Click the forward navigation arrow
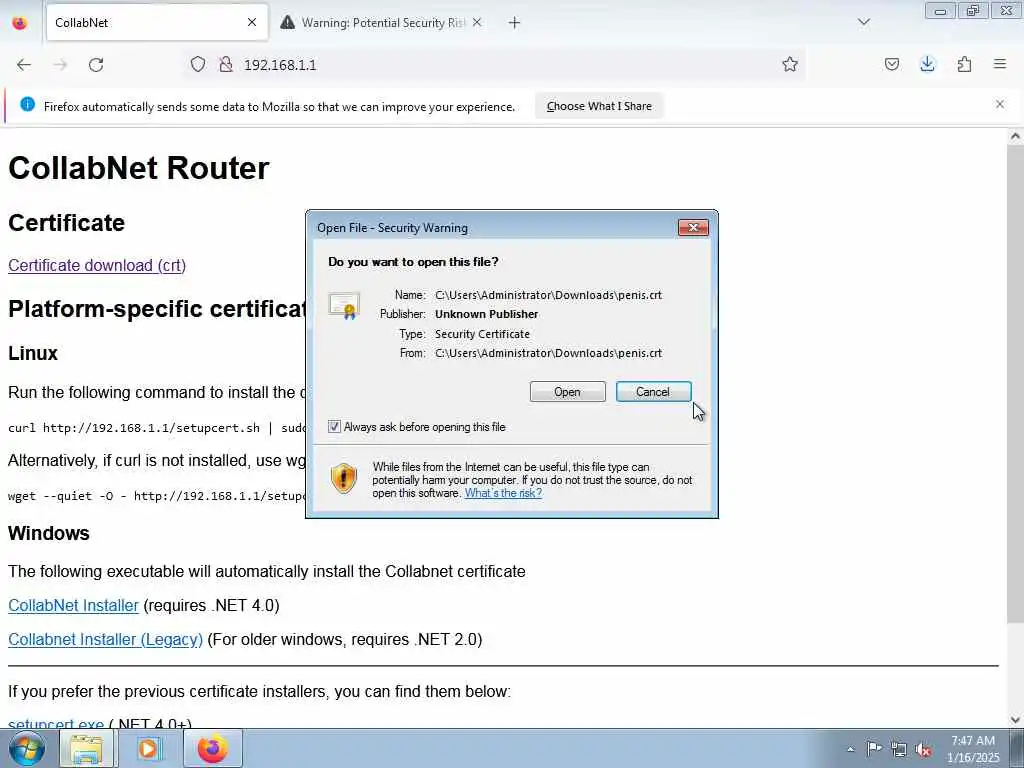 60,65
